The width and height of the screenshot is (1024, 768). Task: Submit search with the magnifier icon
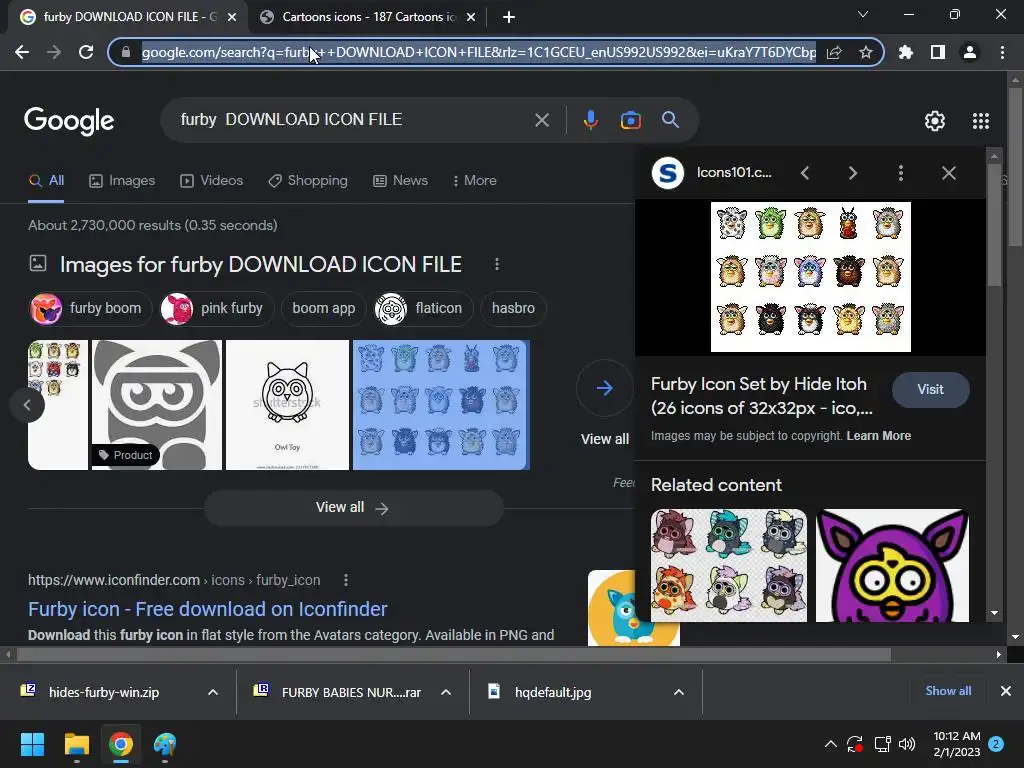pyautogui.click(x=670, y=120)
